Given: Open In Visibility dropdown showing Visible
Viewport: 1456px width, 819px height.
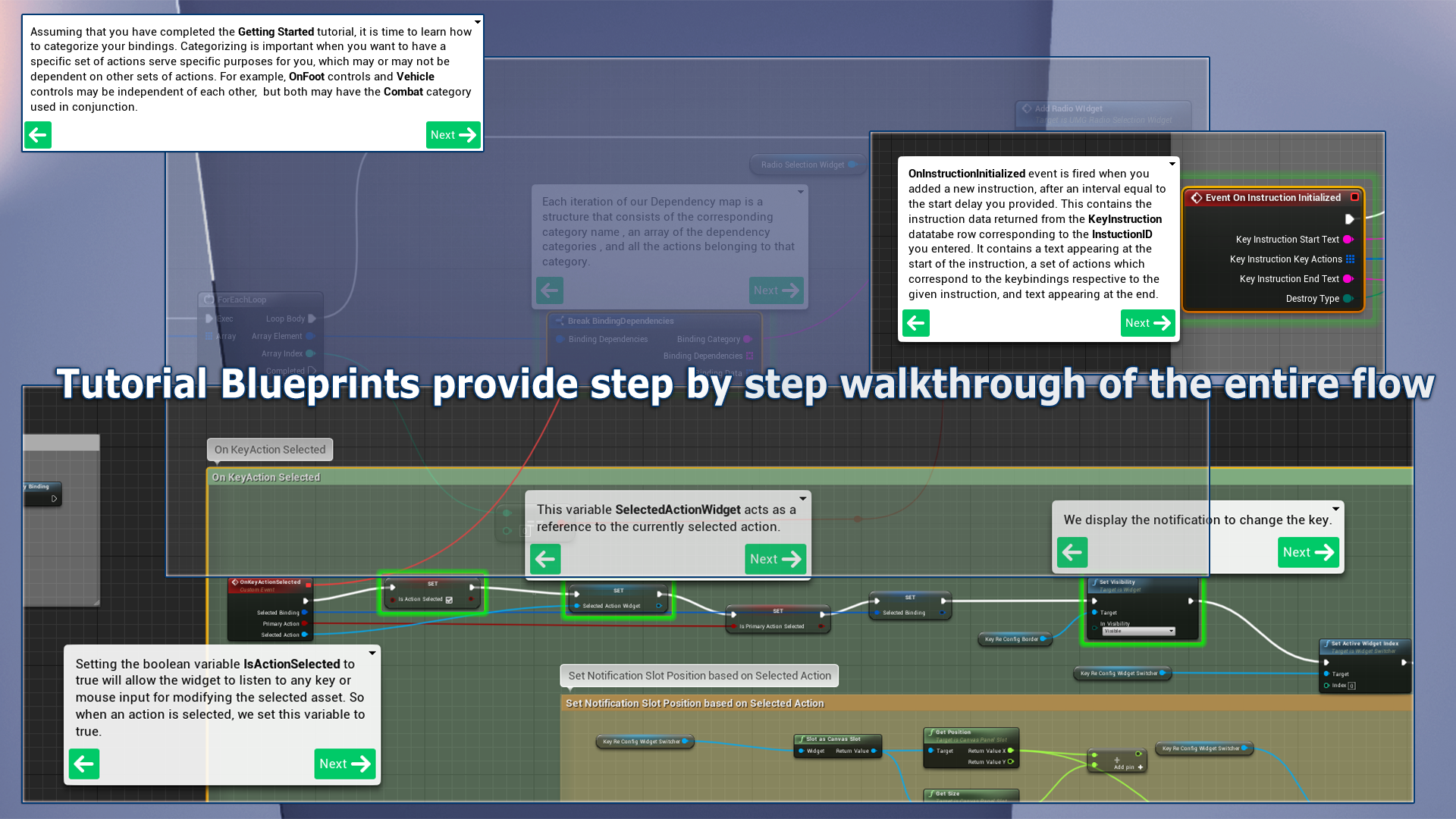Looking at the screenshot, I should 1138,631.
